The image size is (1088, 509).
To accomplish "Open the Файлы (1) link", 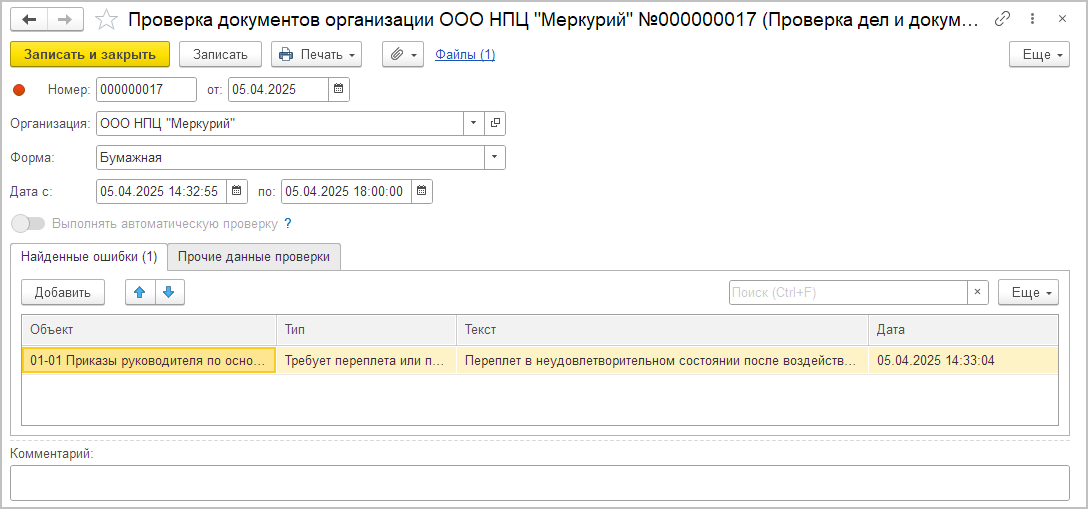I will [x=465, y=54].
